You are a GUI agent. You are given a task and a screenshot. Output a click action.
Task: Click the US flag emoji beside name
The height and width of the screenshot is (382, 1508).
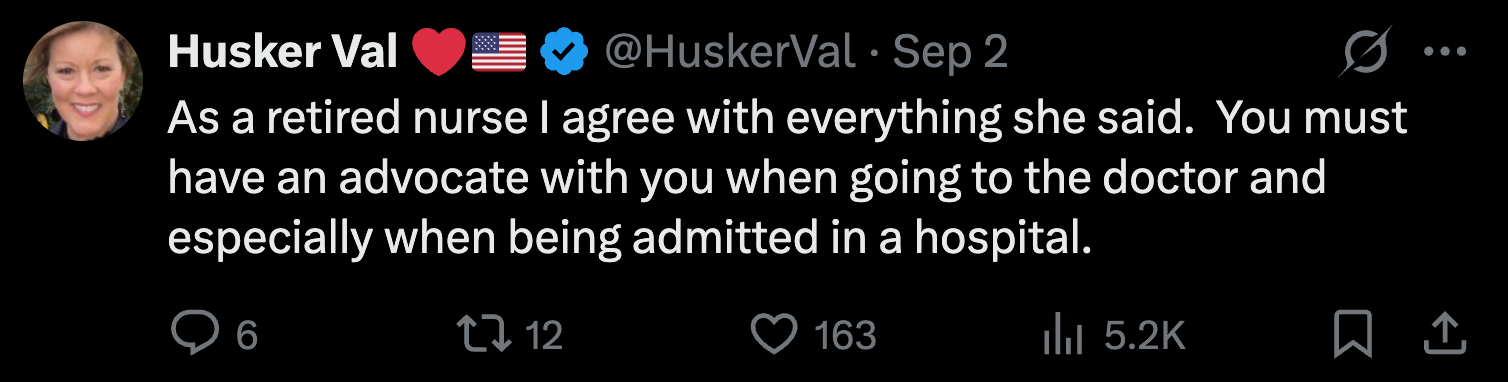498,53
